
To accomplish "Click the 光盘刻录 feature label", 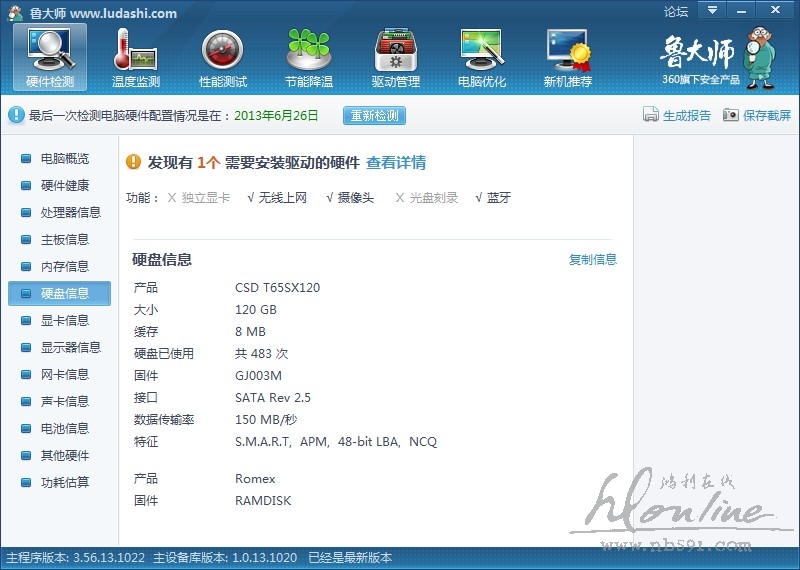I will tap(434, 197).
